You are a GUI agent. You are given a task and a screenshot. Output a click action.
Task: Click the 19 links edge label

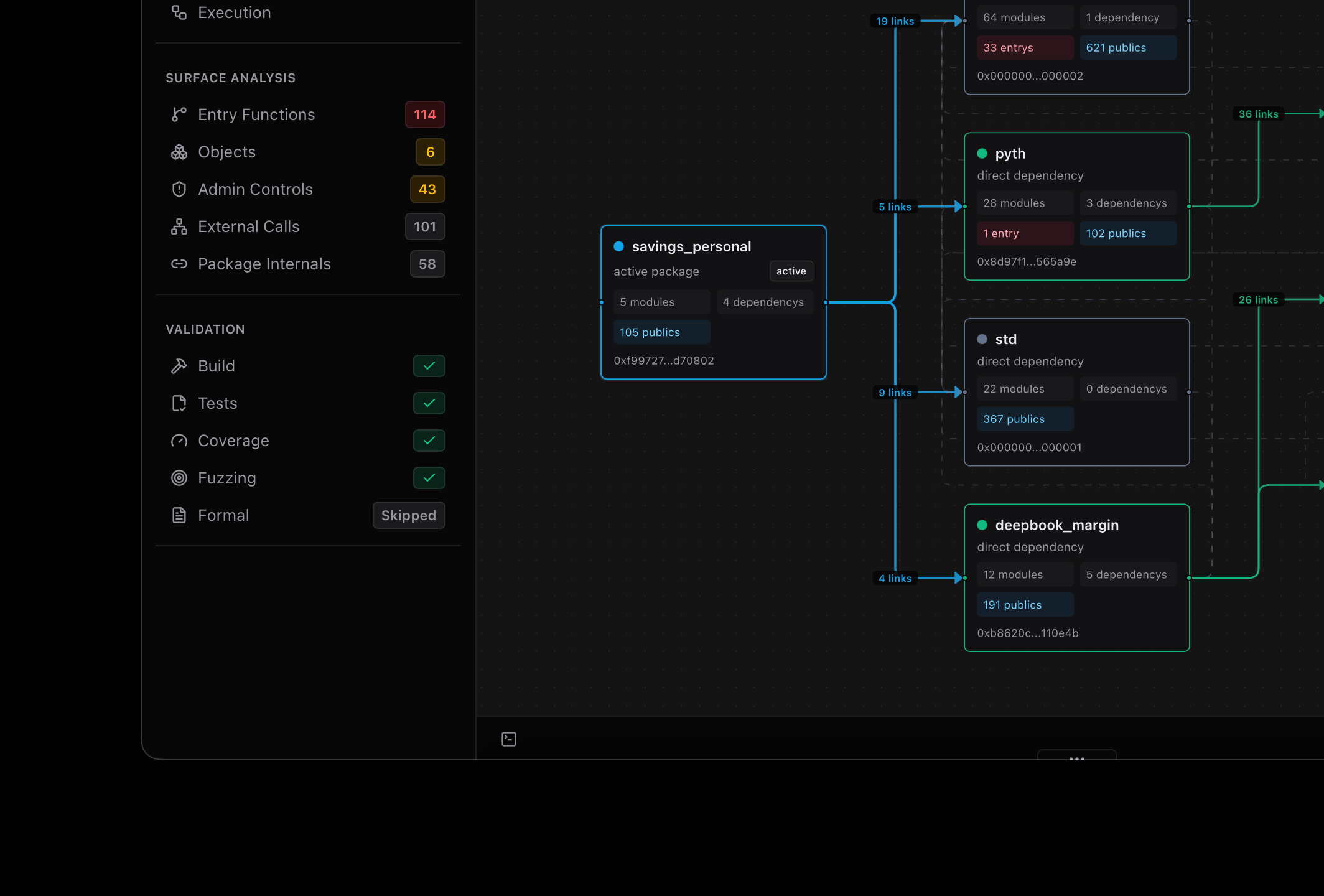(895, 21)
